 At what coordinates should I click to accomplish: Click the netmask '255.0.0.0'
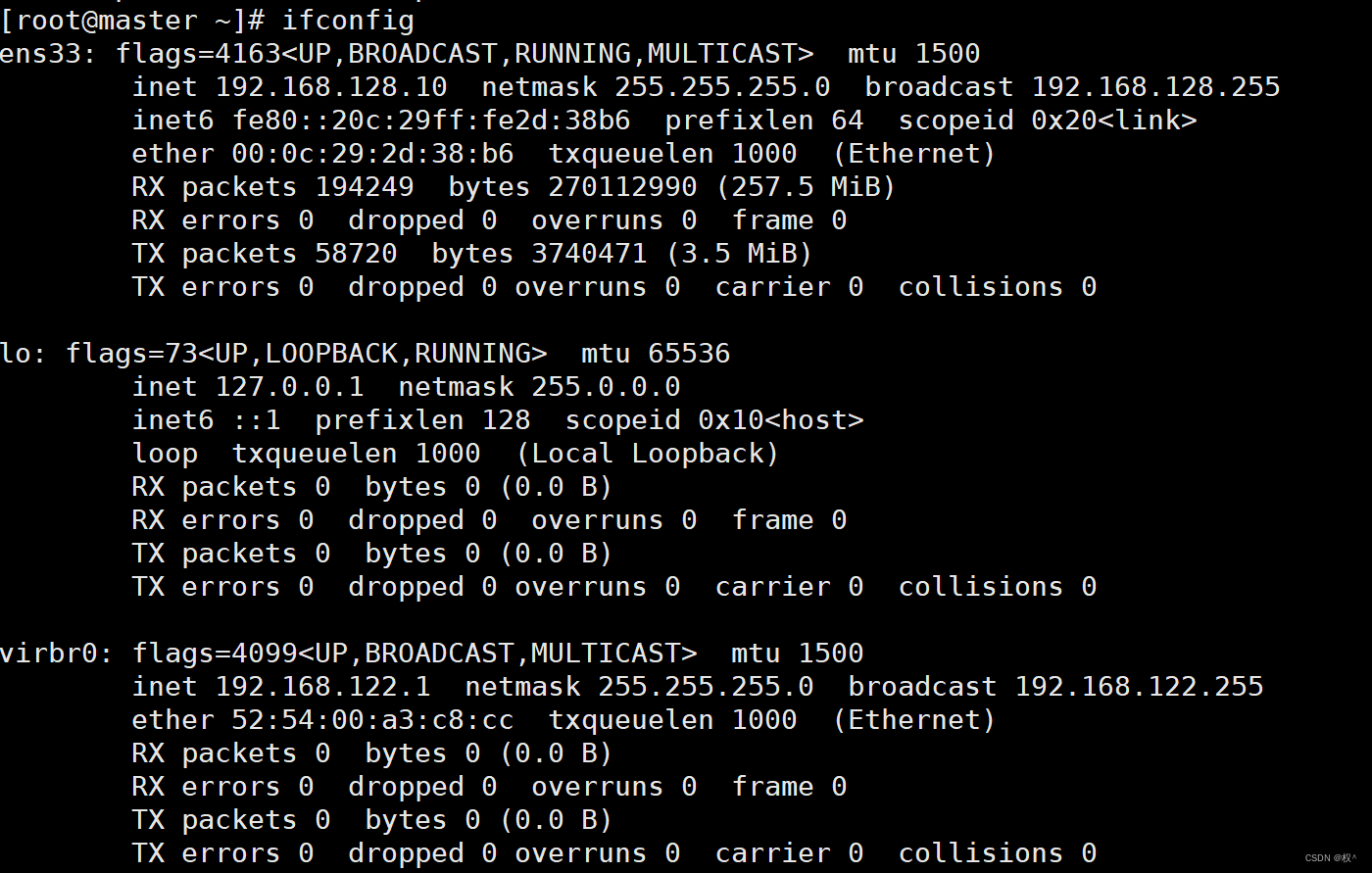point(606,386)
